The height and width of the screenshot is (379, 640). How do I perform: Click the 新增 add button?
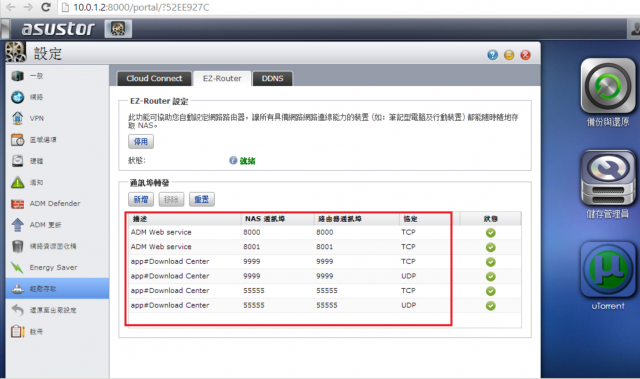tap(141, 199)
